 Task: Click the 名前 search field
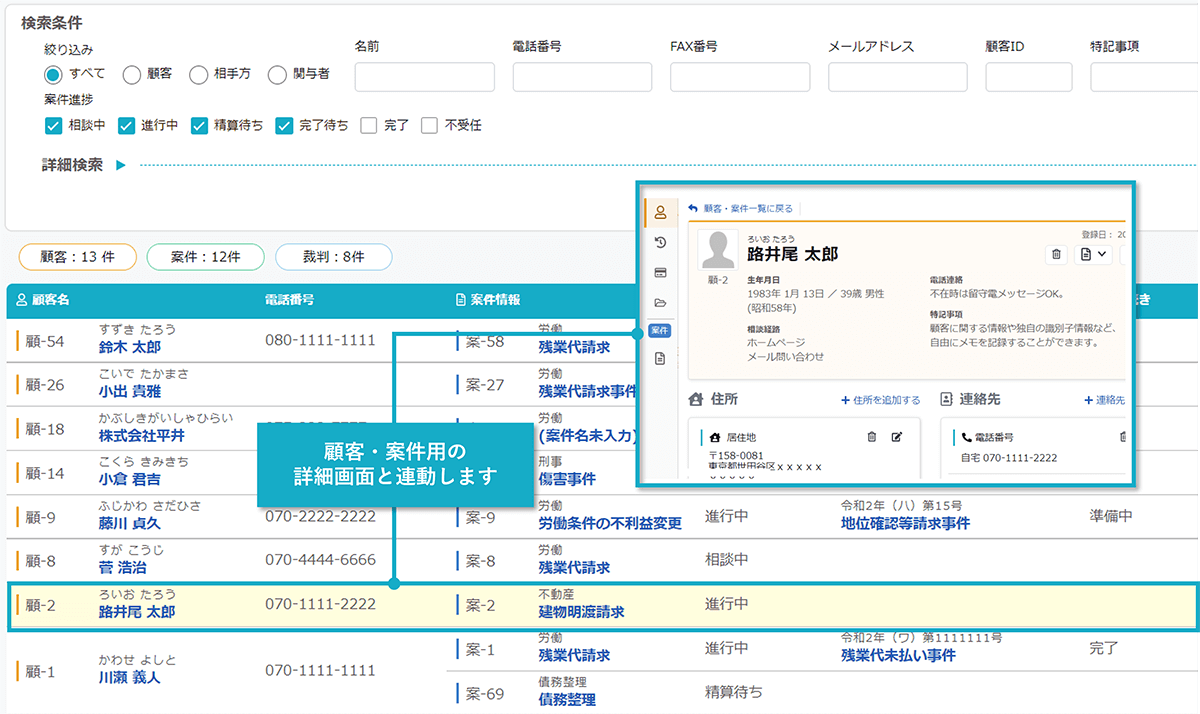click(x=424, y=77)
